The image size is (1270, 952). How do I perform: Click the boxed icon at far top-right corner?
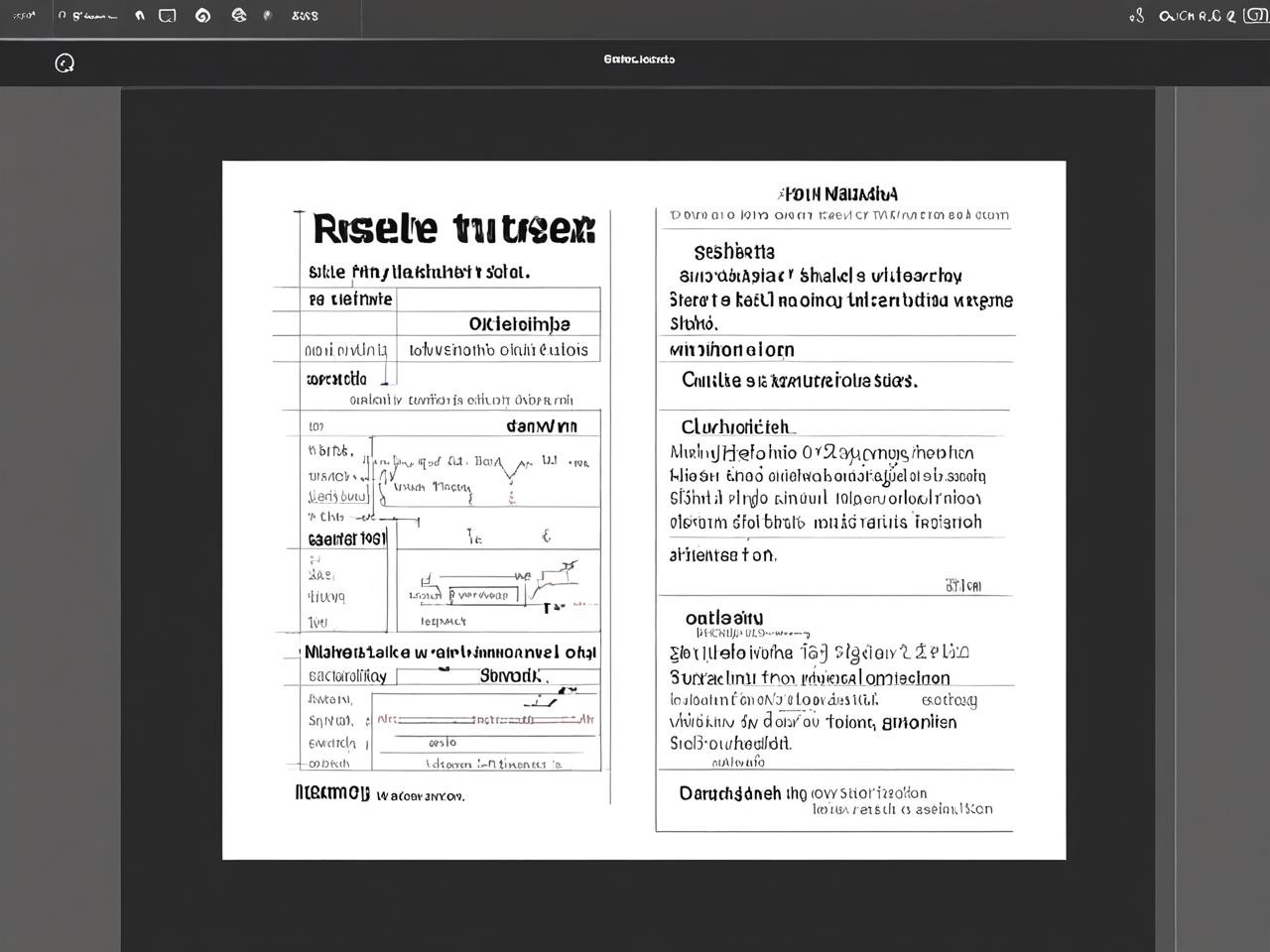tap(1255, 16)
